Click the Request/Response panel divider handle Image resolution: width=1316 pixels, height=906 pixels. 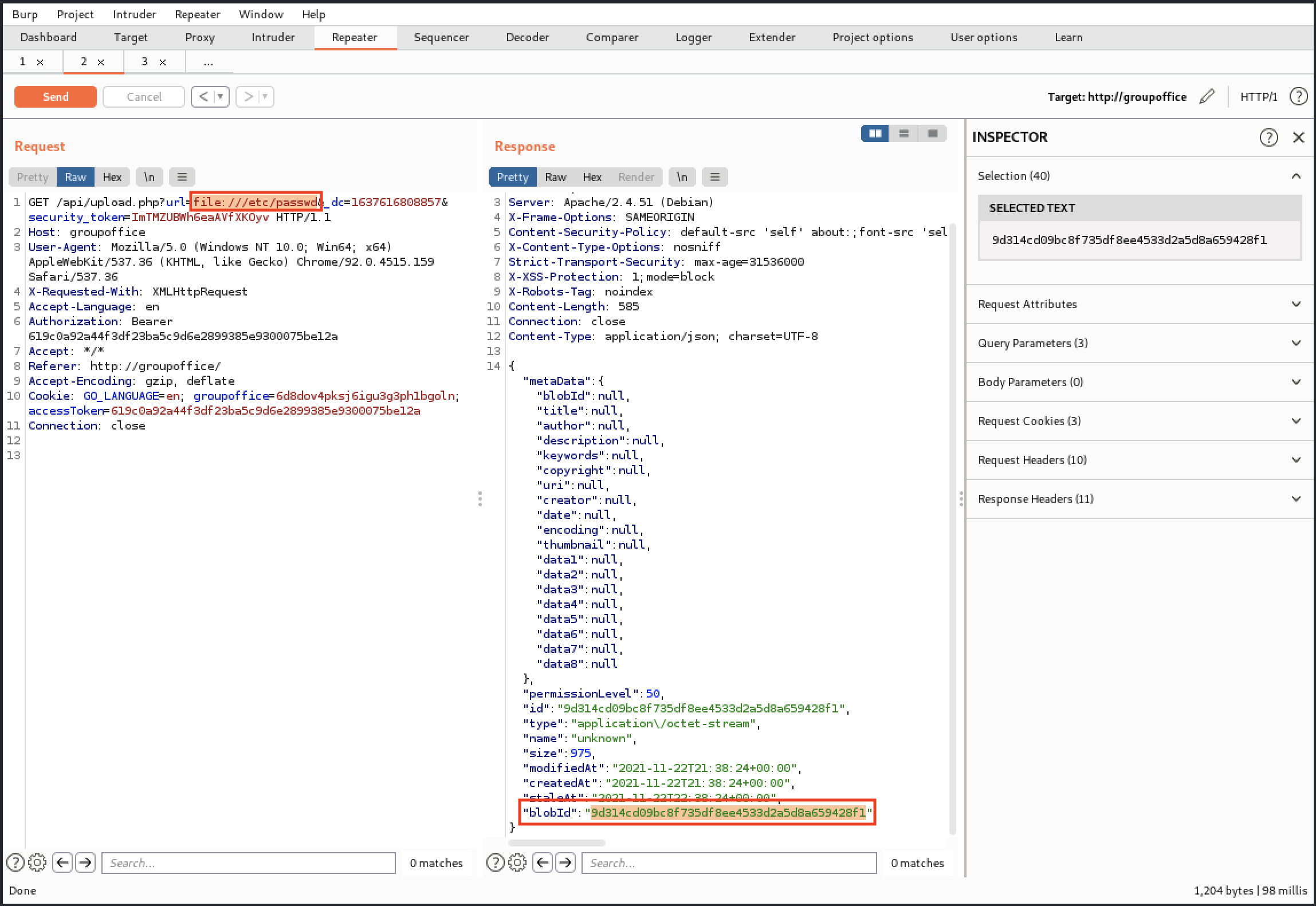[x=480, y=499]
